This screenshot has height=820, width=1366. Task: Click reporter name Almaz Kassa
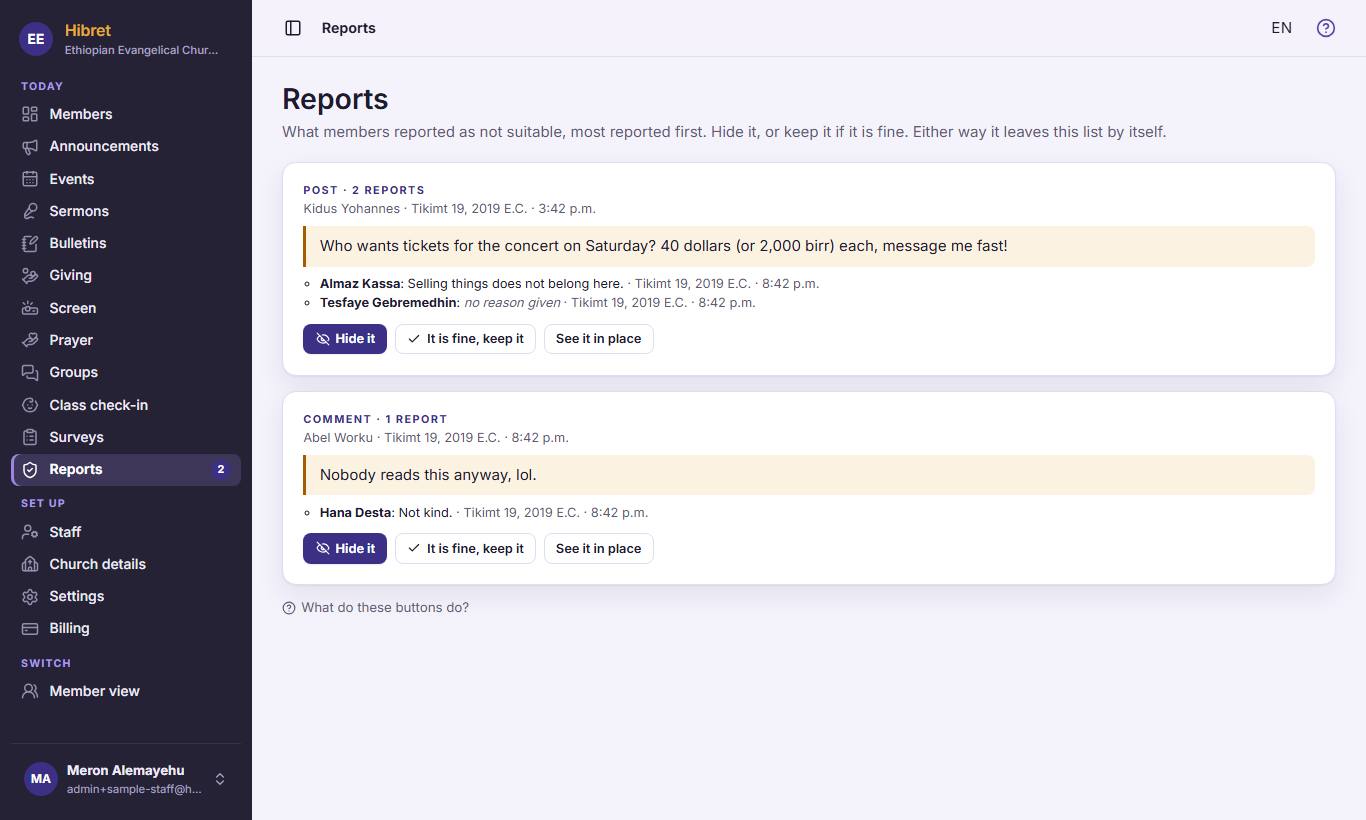click(x=360, y=283)
